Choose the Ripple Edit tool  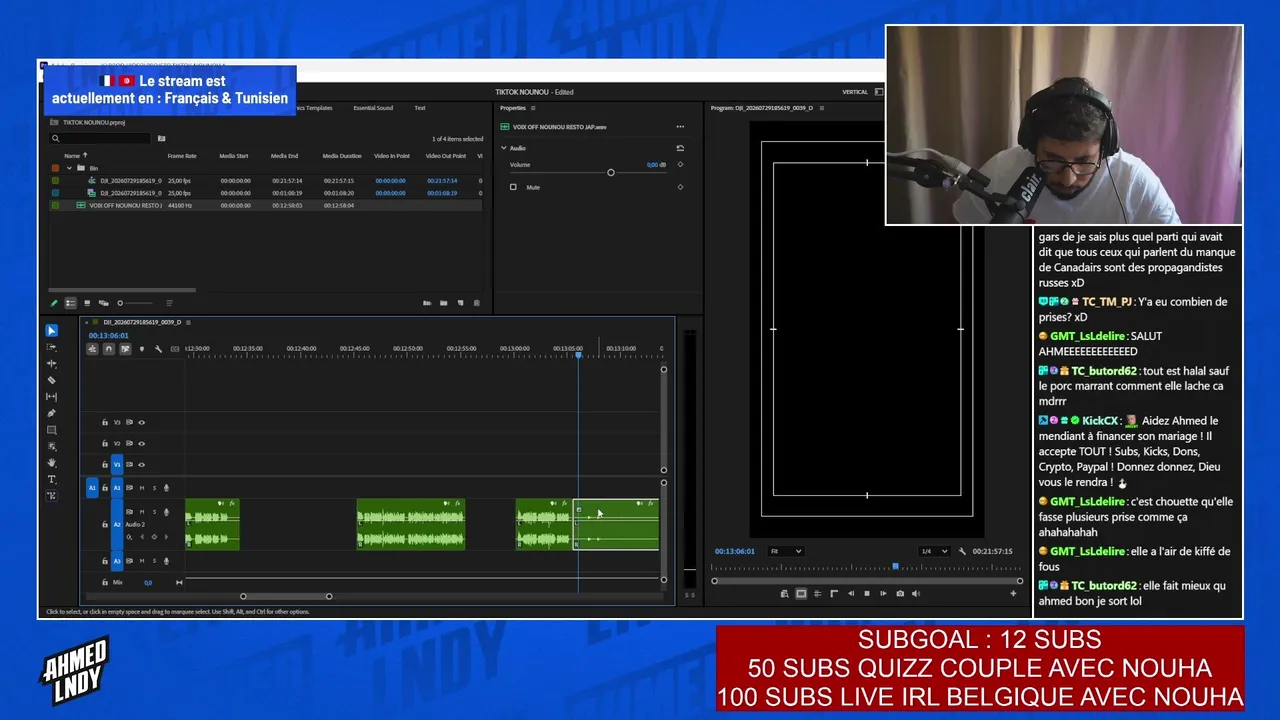[x=52, y=364]
